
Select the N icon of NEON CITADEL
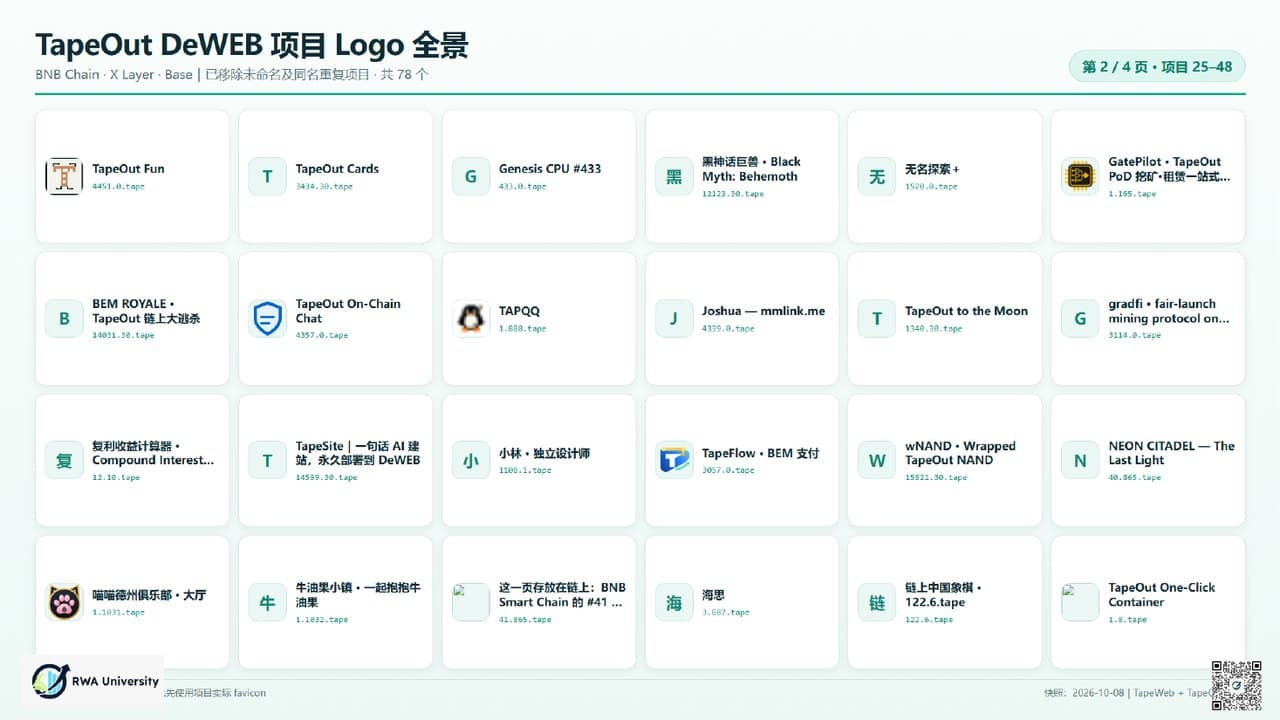[x=1080, y=461]
